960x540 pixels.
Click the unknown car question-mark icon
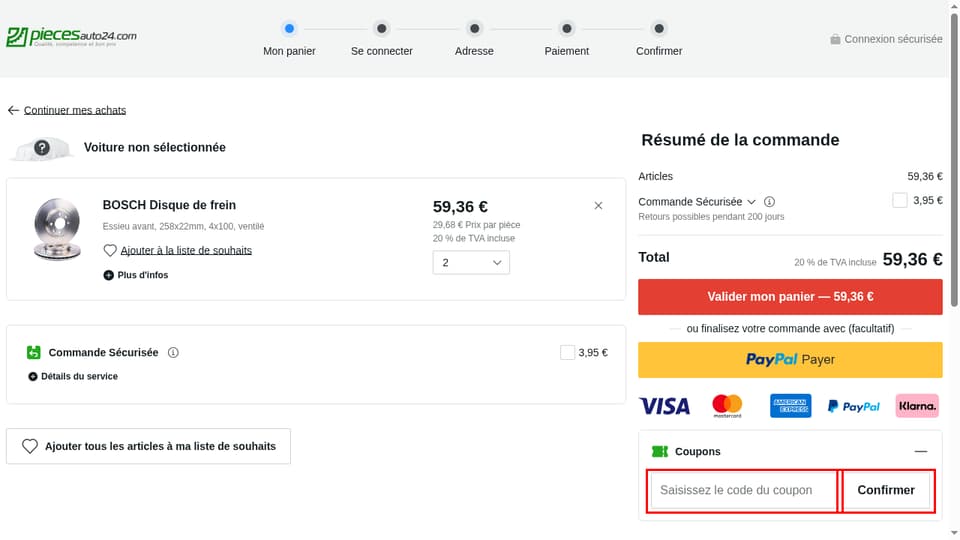tap(42, 148)
